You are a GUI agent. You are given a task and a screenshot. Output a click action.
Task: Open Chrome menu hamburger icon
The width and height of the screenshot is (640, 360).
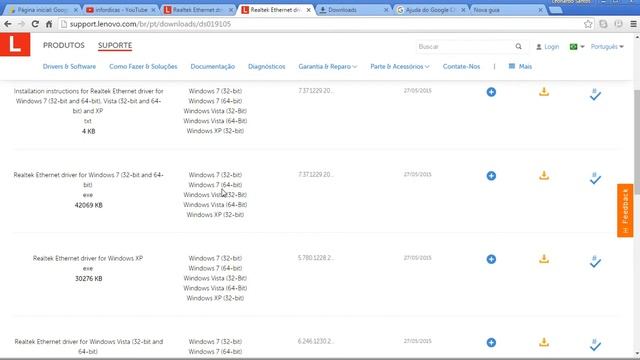[633, 24]
